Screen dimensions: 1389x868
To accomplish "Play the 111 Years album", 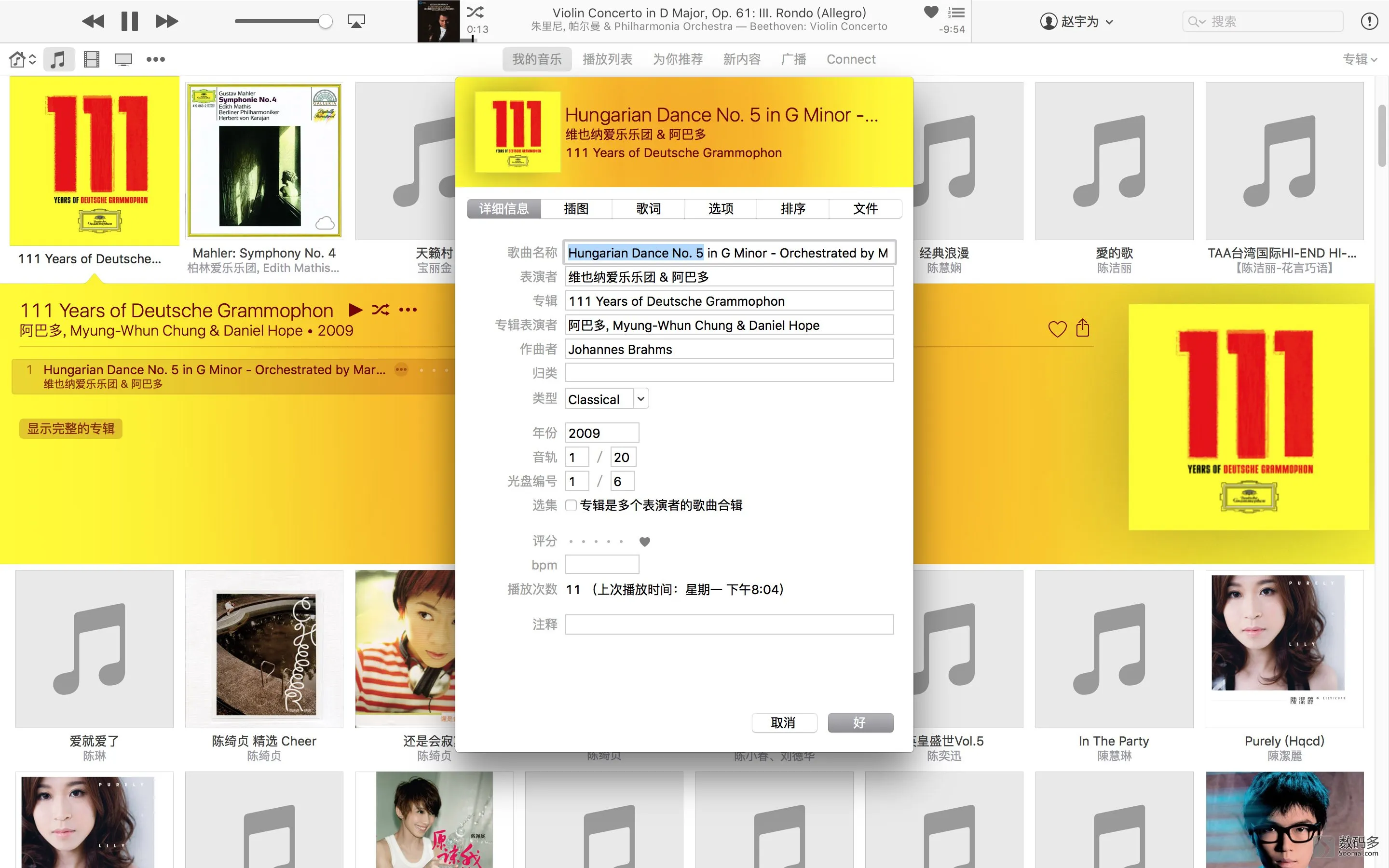I will 355,310.
